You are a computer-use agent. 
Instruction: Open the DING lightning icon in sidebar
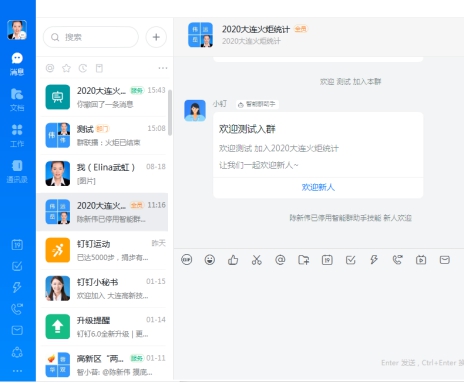coord(17,287)
